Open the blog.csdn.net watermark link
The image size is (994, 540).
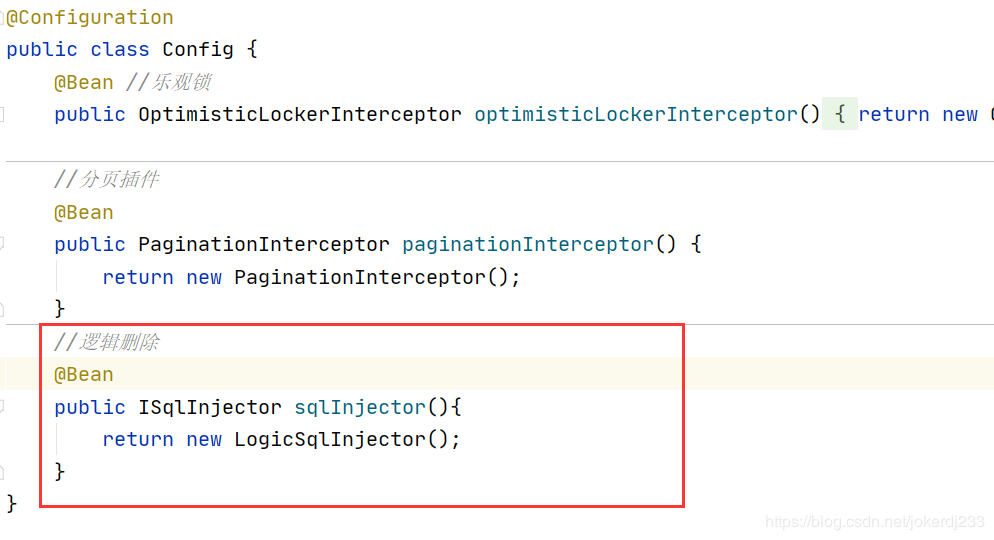coord(875,522)
